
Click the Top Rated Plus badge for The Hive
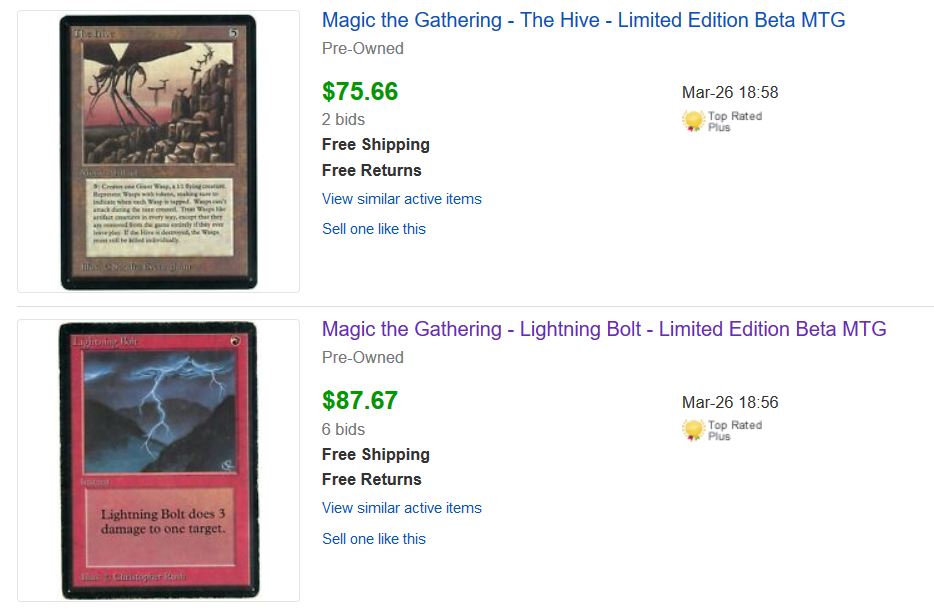click(721, 121)
